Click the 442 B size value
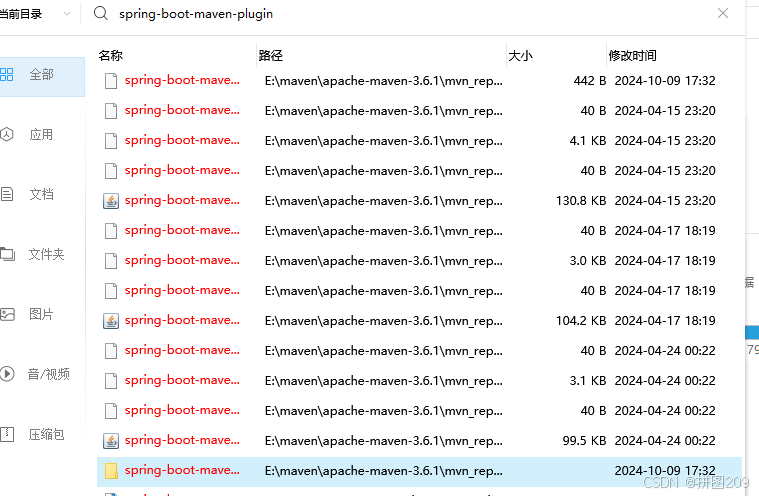Screen dimensions: 759x496 click(590, 80)
